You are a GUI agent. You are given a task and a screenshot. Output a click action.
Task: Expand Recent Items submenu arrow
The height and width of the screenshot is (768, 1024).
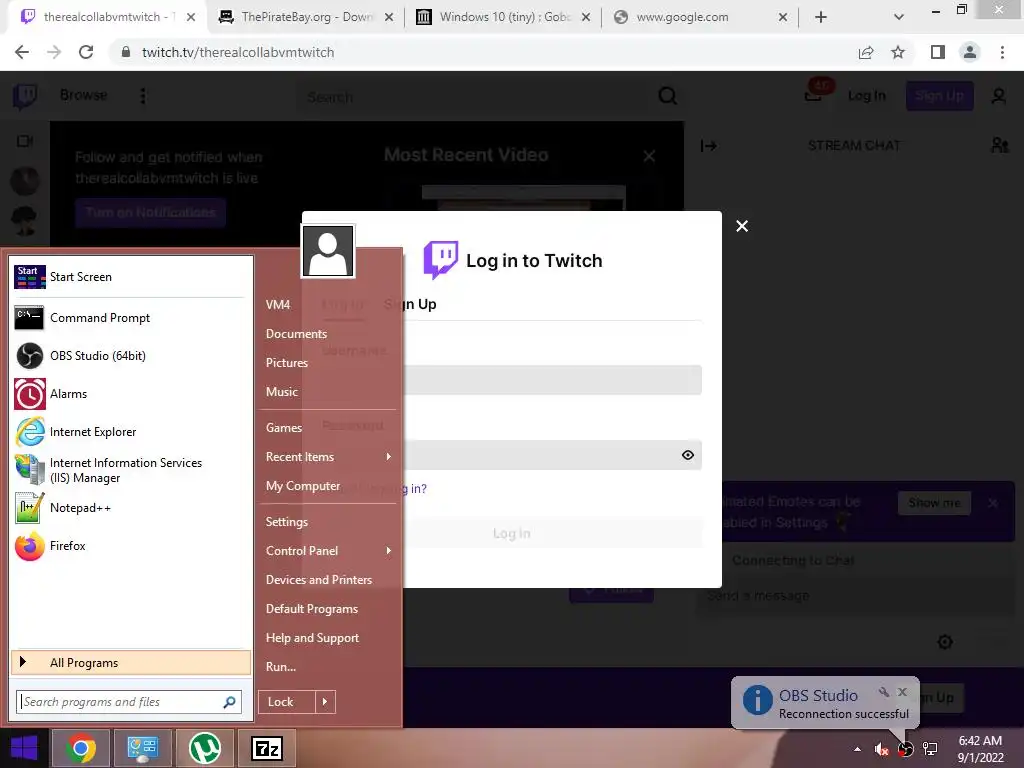[389, 456]
